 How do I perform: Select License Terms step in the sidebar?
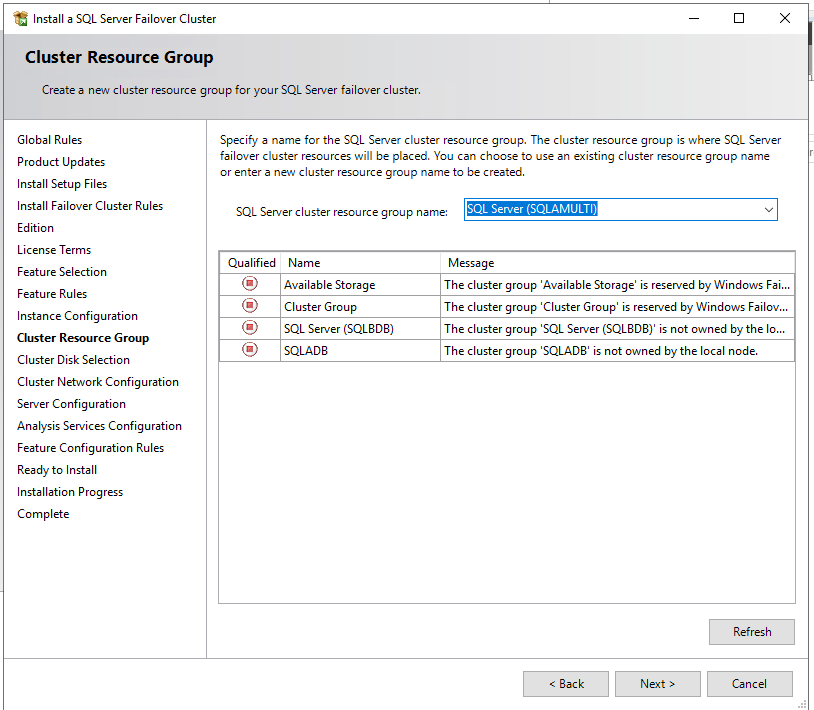54,250
